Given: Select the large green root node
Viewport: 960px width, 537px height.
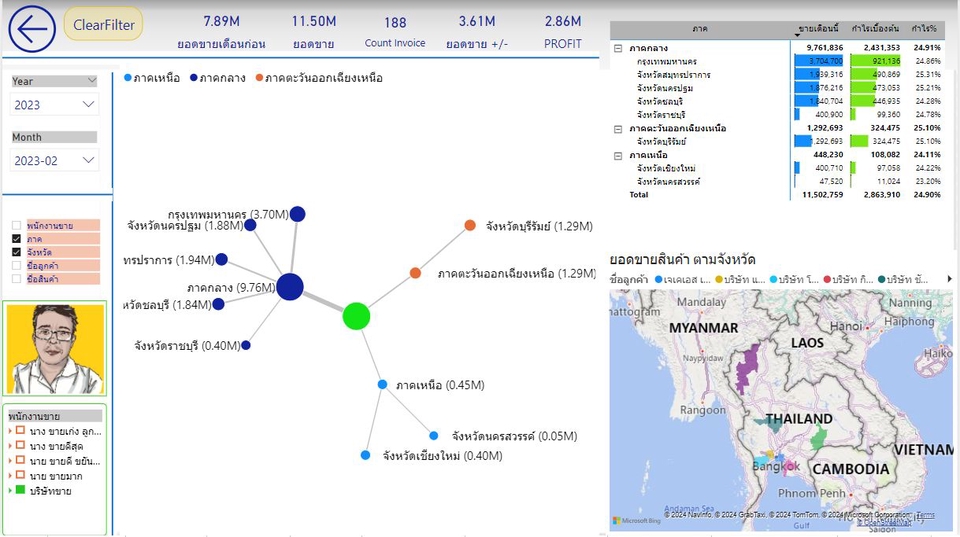Looking at the screenshot, I should [x=356, y=316].
